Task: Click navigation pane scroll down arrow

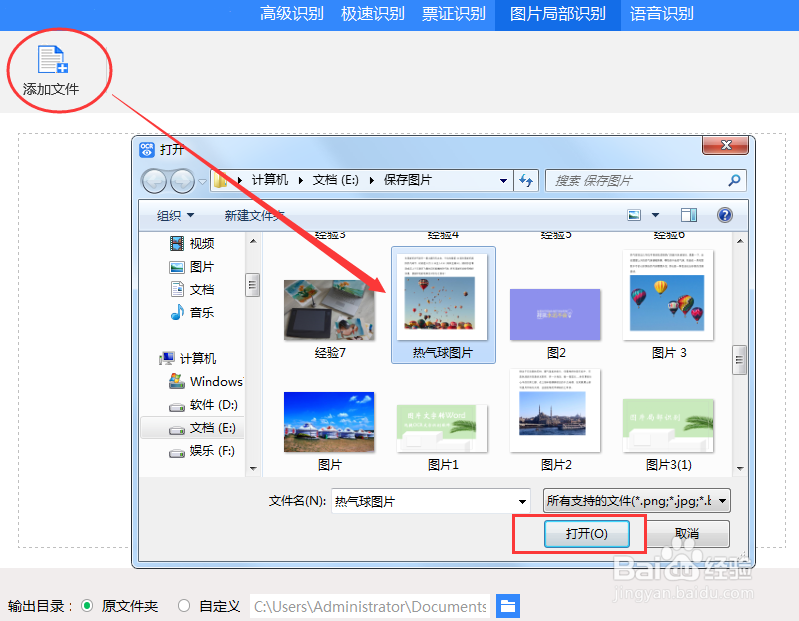Action: (253, 468)
